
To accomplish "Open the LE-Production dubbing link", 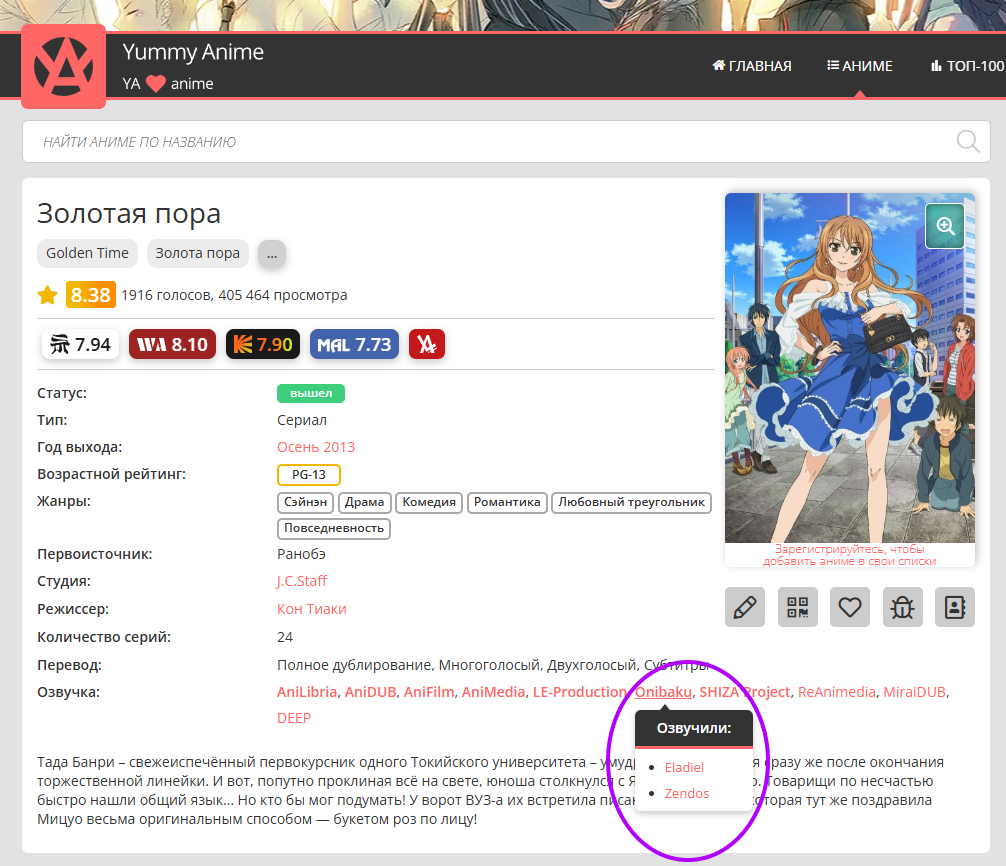I will (580, 692).
